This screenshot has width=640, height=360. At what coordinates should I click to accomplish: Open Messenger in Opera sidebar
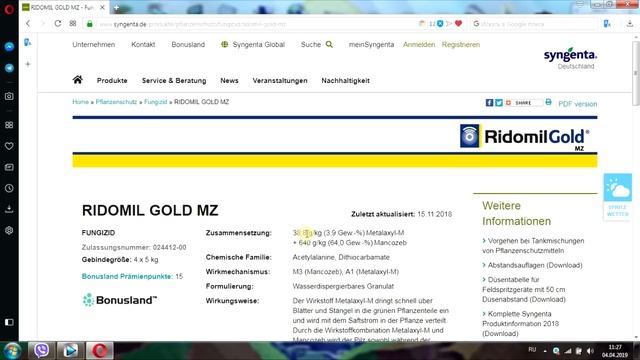coord(9,47)
